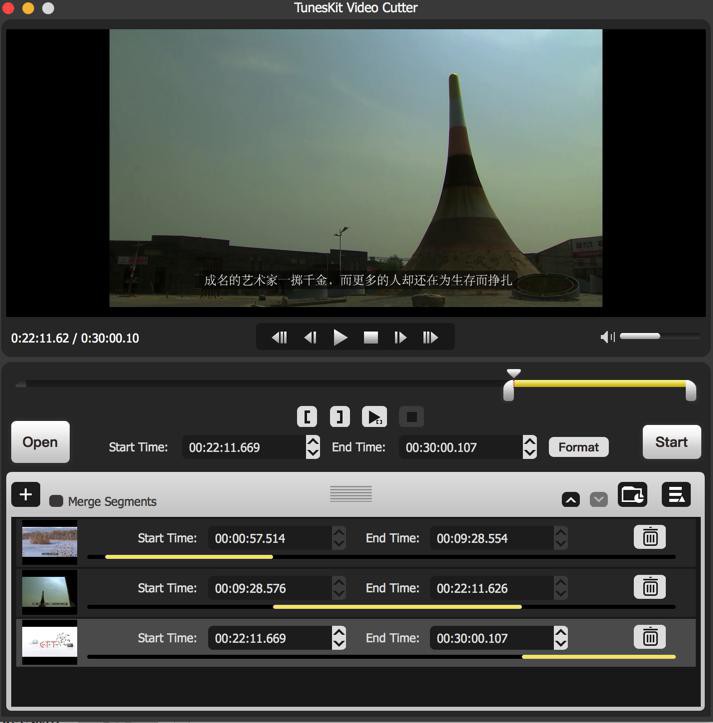This screenshot has height=723, width=713.
Task: Jump to next keyframe in player
Action: 430,338
